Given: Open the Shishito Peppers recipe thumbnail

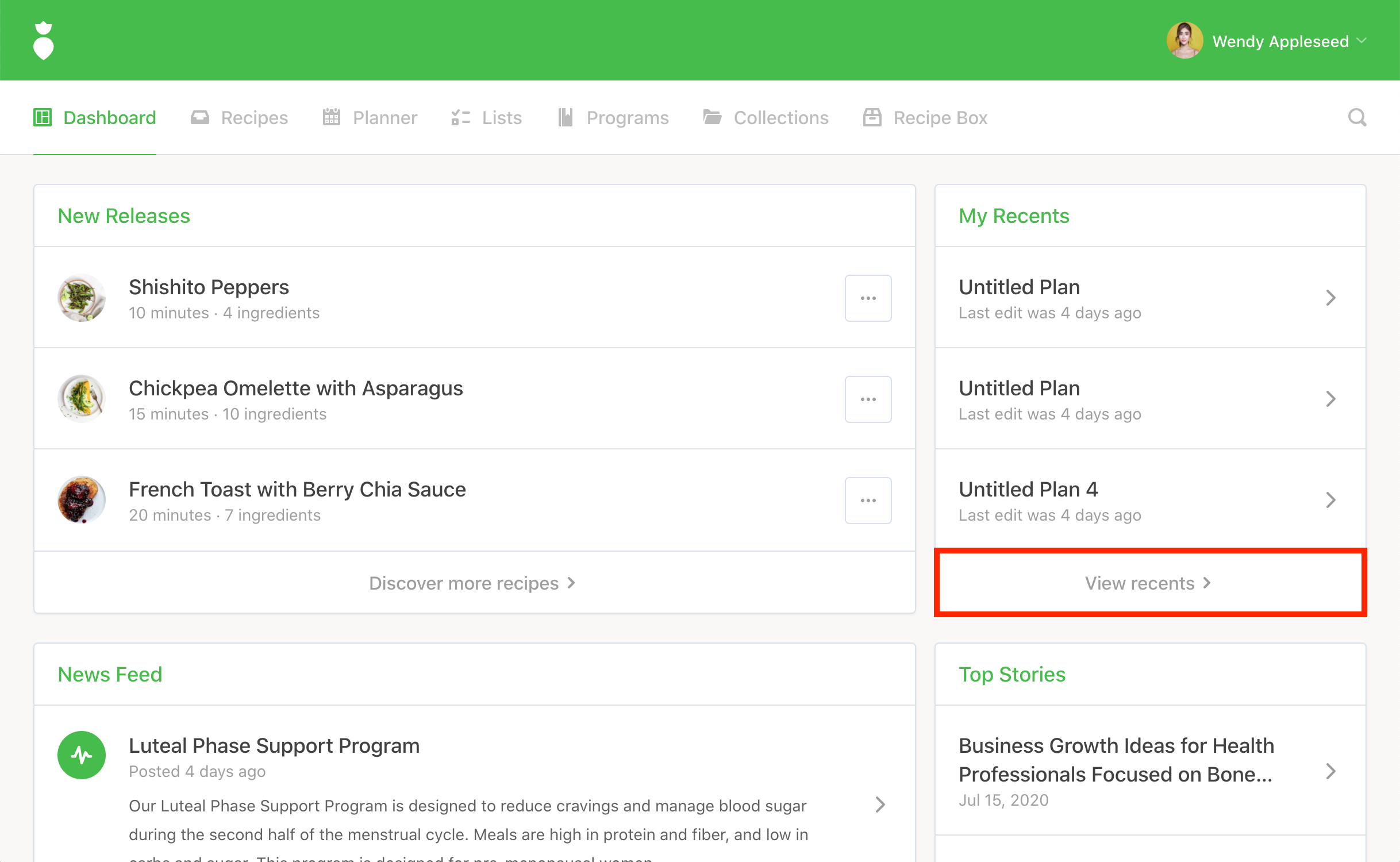Looking at the screenshot, I should click(x=82, y=298).
